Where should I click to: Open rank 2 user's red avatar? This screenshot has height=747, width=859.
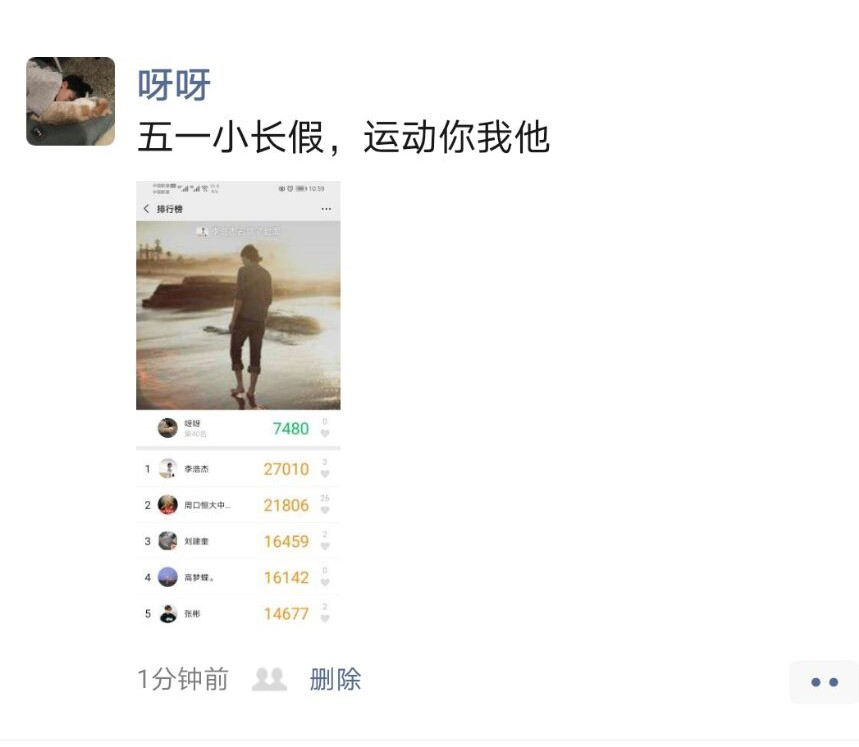tap(168, 504)
